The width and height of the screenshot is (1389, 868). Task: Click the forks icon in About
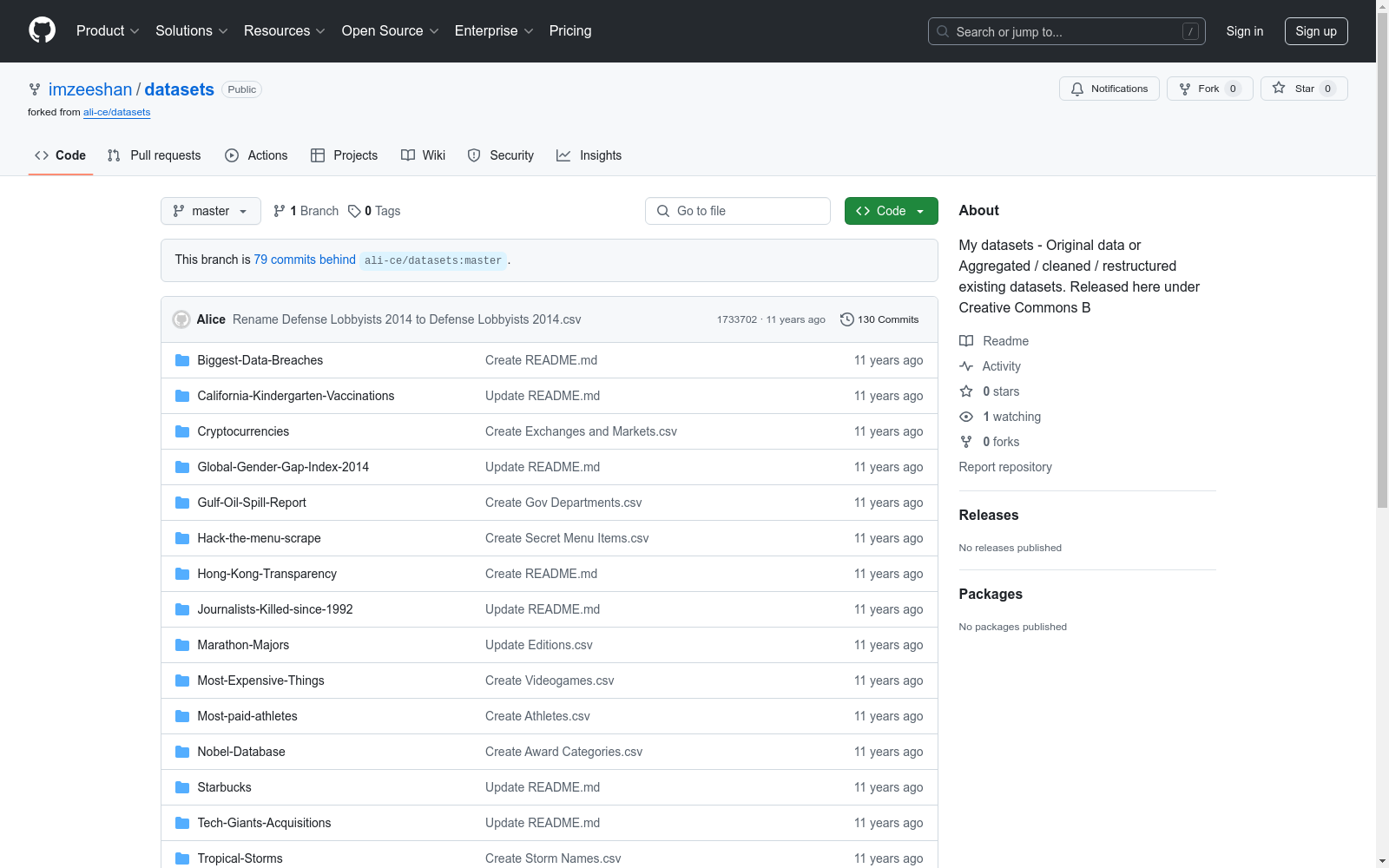coord(966,442)
